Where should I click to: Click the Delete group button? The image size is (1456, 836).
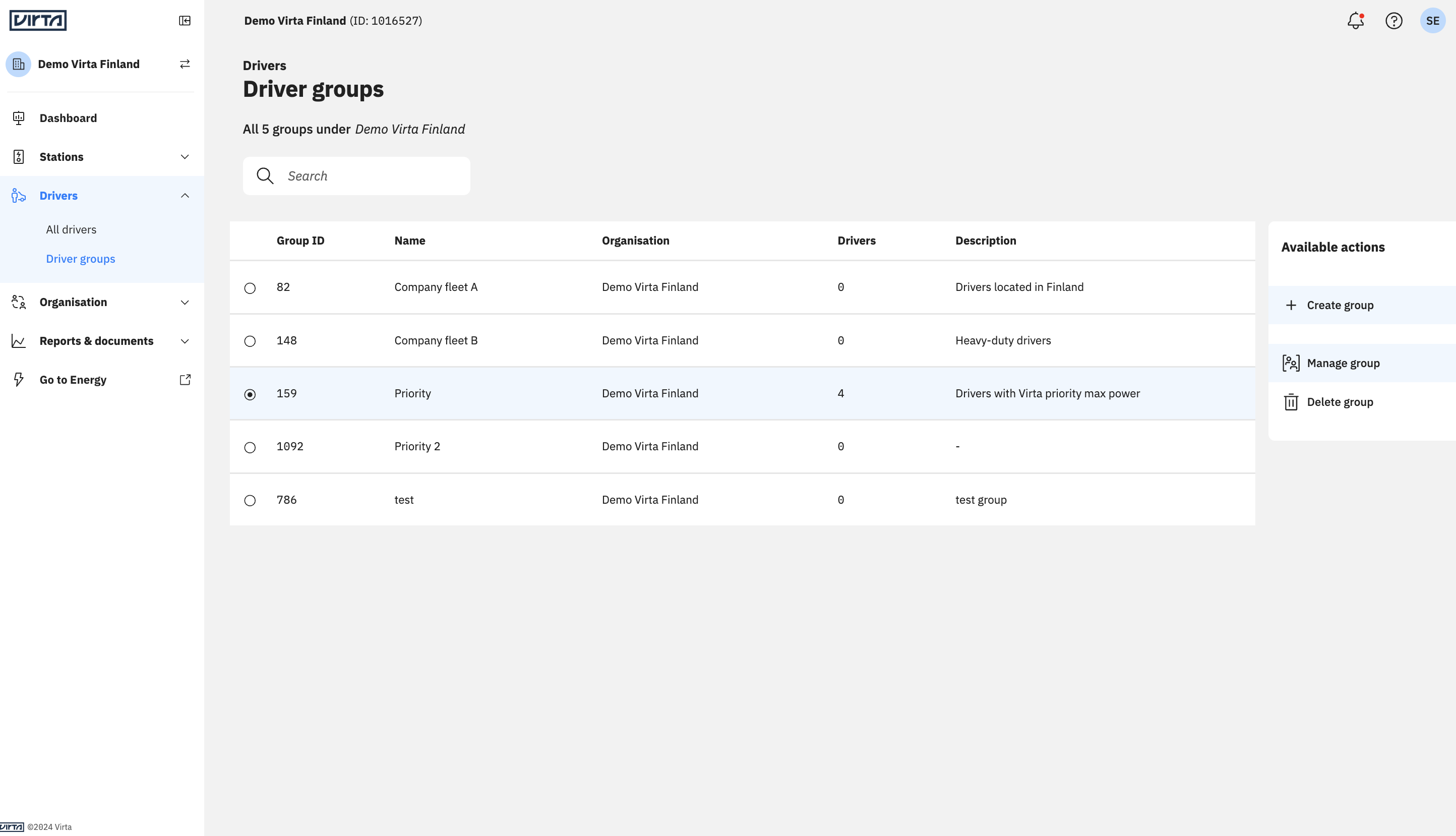pos(1362,402)
